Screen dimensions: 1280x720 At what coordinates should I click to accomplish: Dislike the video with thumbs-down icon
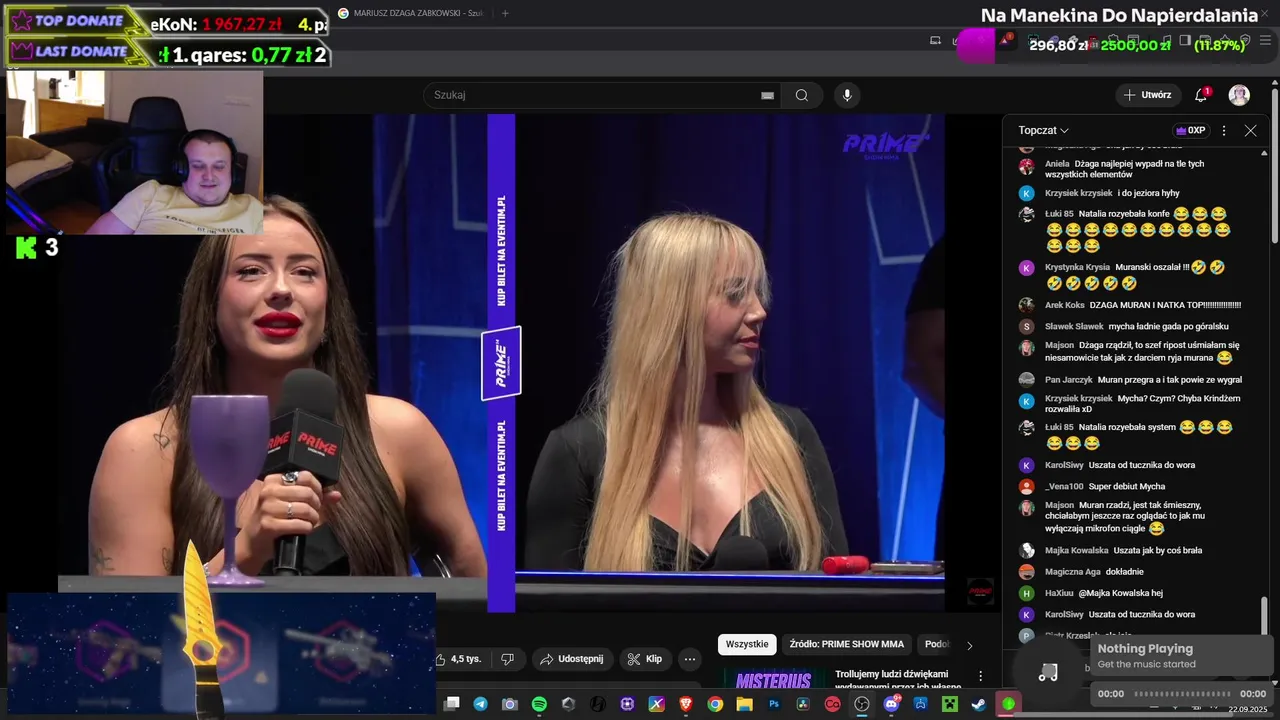pos(507,659)
